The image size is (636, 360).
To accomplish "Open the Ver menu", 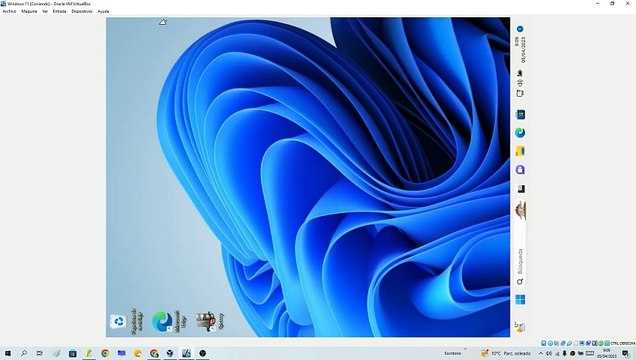I will coord(45,11).
